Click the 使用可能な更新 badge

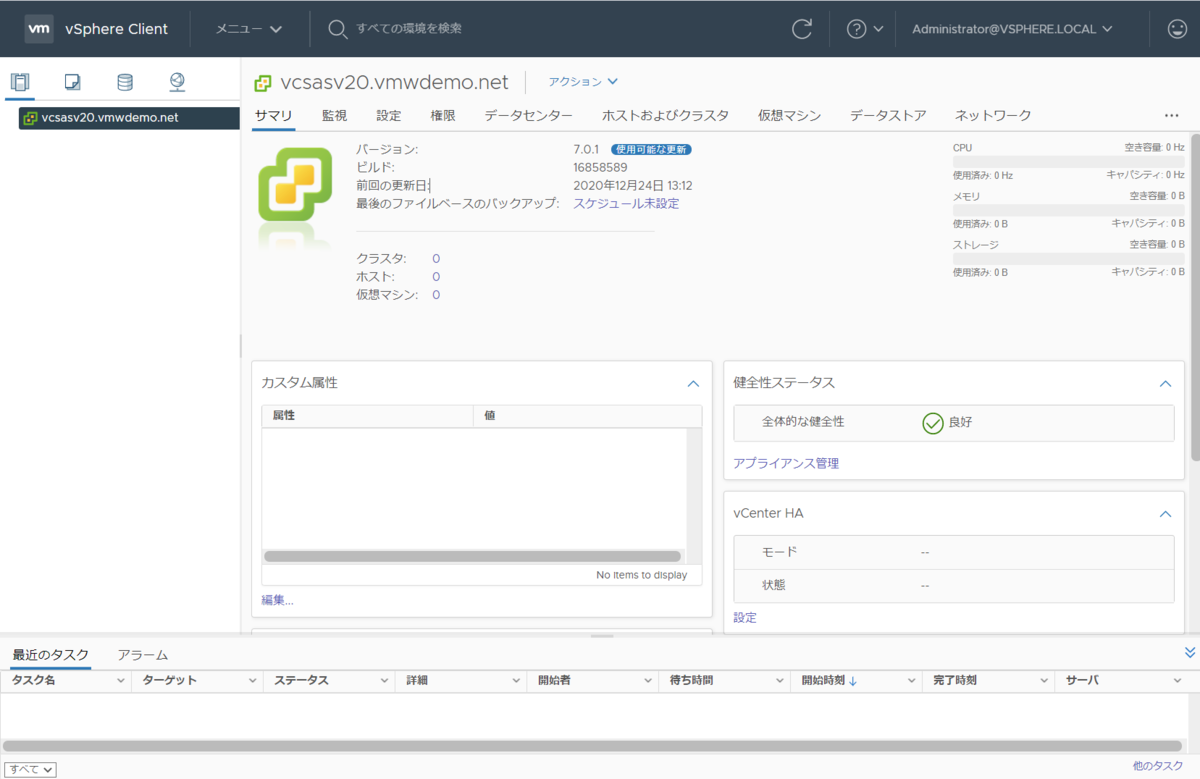(x=651, y=150)
